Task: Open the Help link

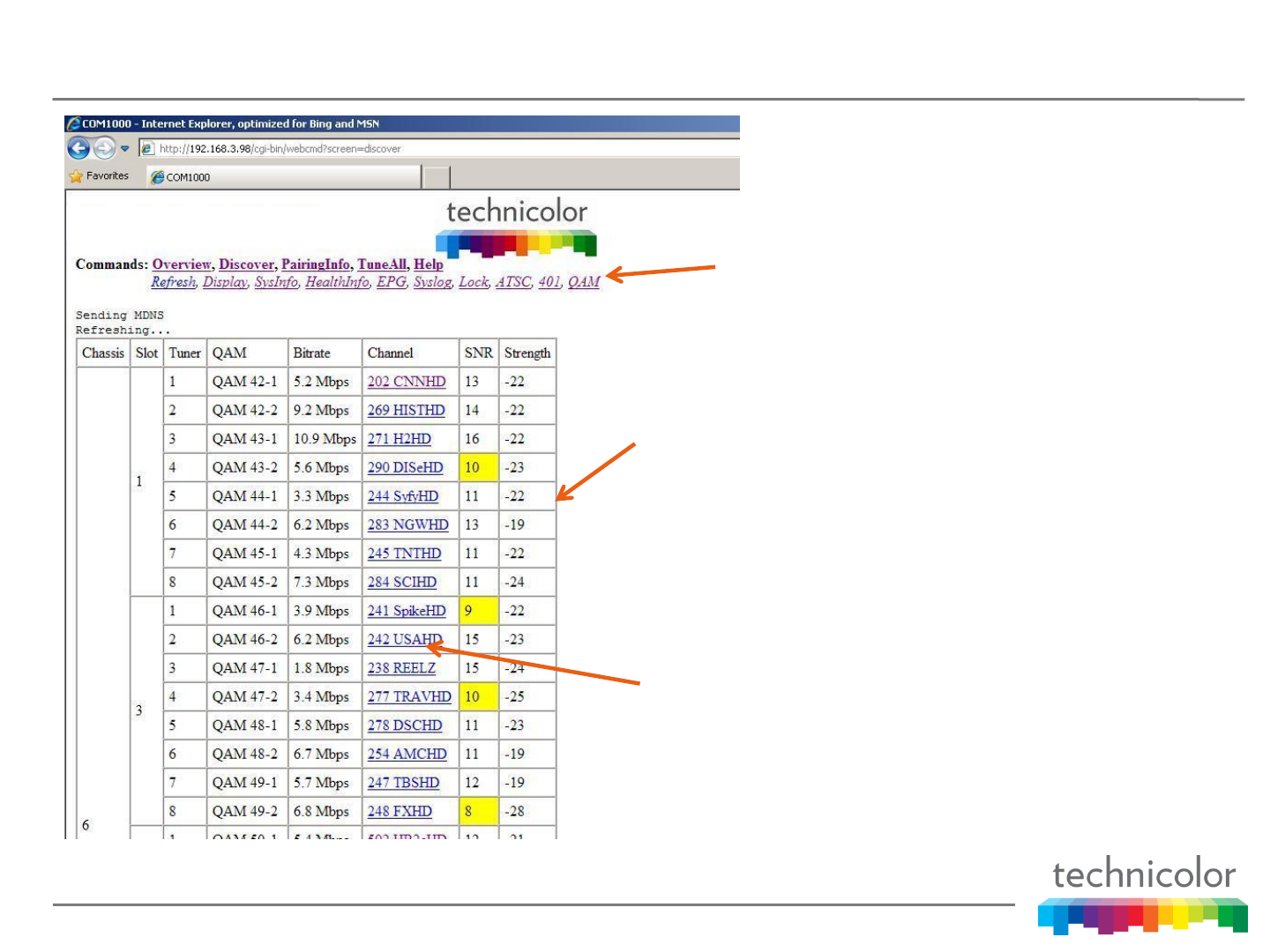Action: [429, 264]
